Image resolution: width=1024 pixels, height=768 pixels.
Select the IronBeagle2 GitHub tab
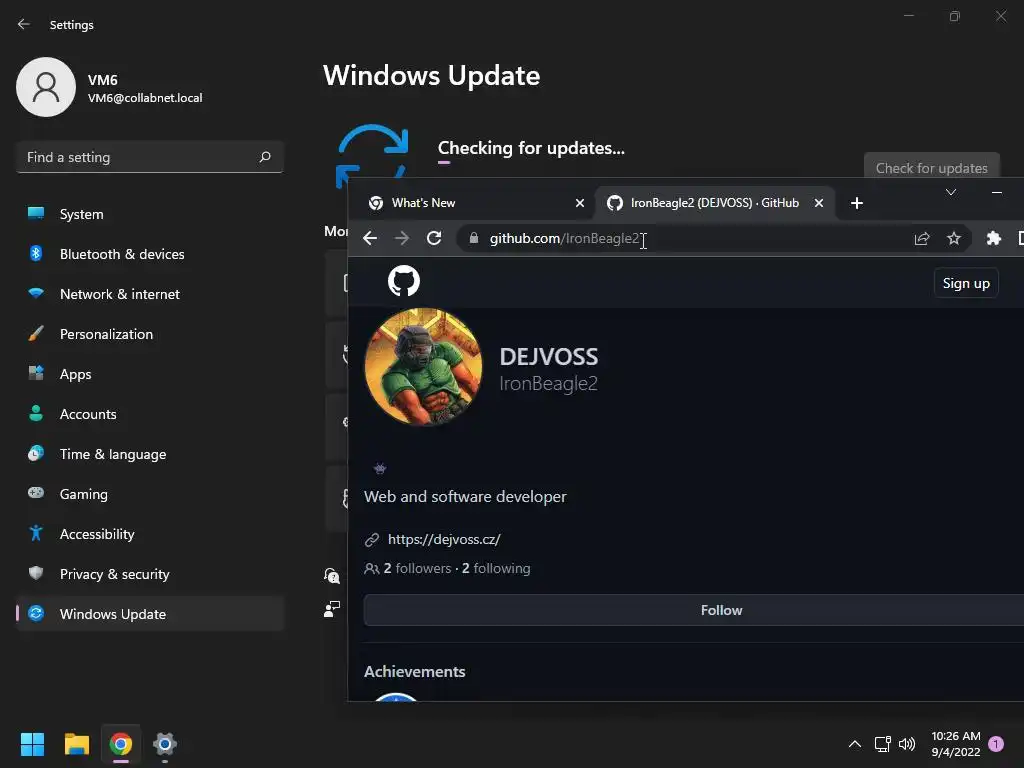(x=714, y=203)
